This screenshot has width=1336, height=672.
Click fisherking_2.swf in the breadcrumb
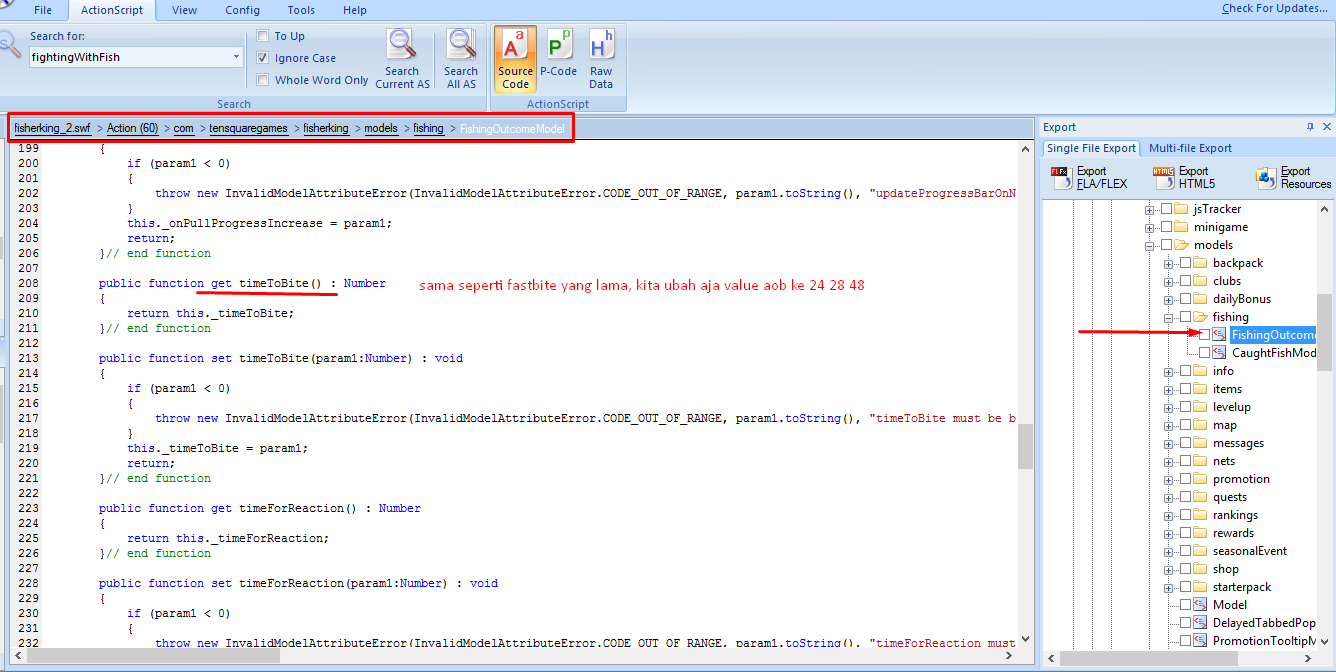click(54, 128)
